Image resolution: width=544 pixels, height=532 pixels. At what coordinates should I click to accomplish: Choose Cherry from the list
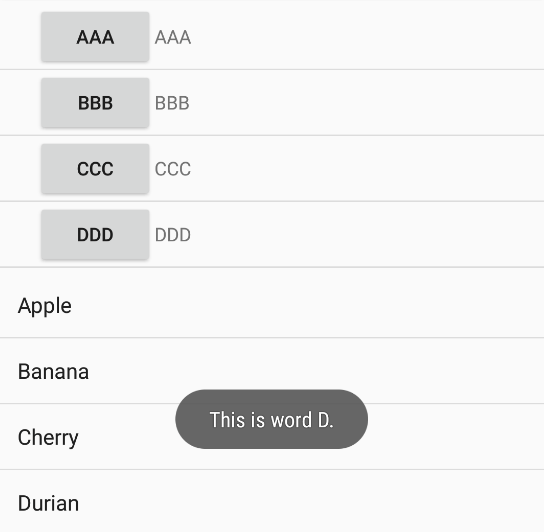pos(272,436)
